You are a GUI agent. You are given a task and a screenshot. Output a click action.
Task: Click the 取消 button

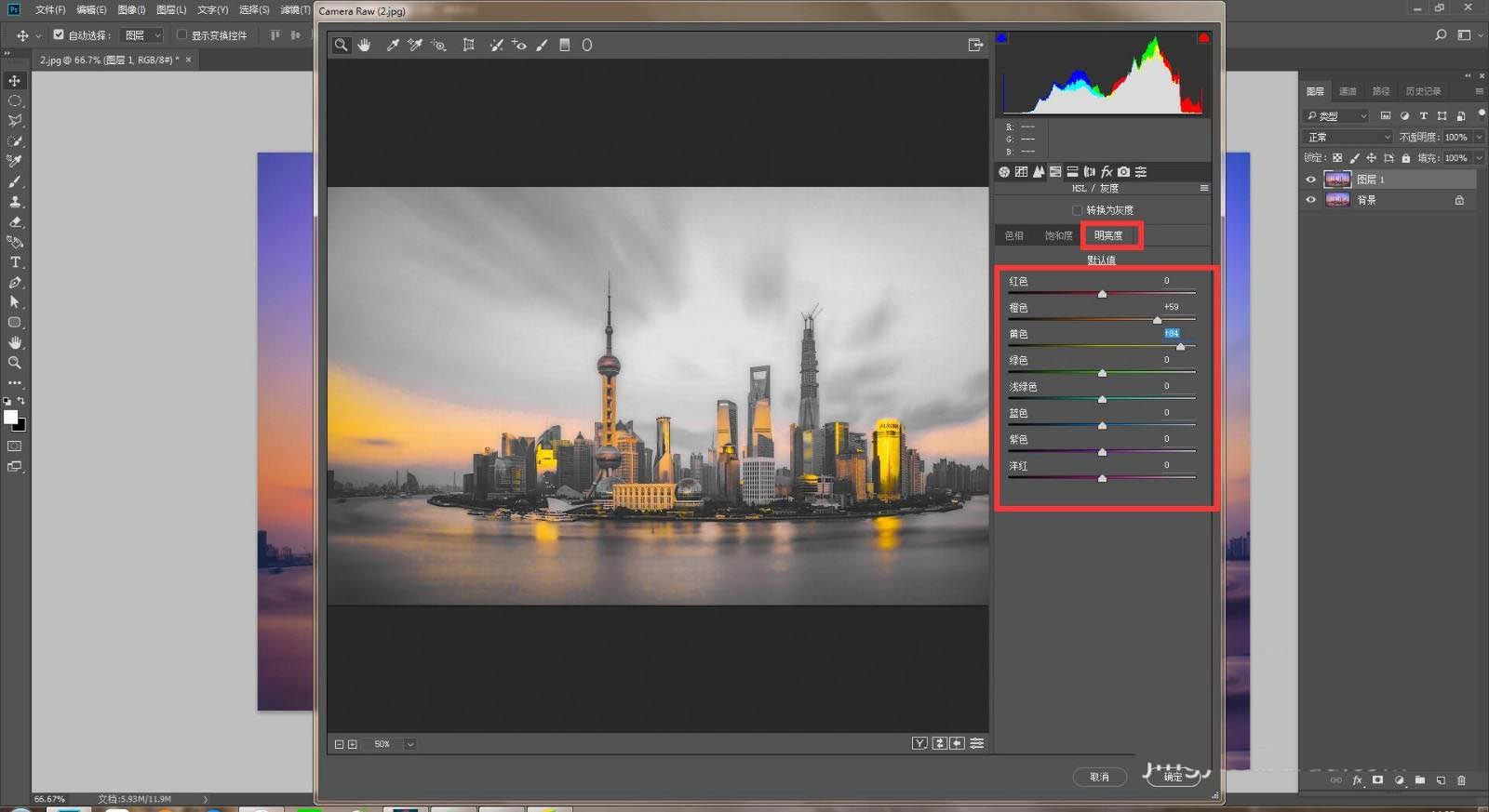click(x=1099, y=777)
